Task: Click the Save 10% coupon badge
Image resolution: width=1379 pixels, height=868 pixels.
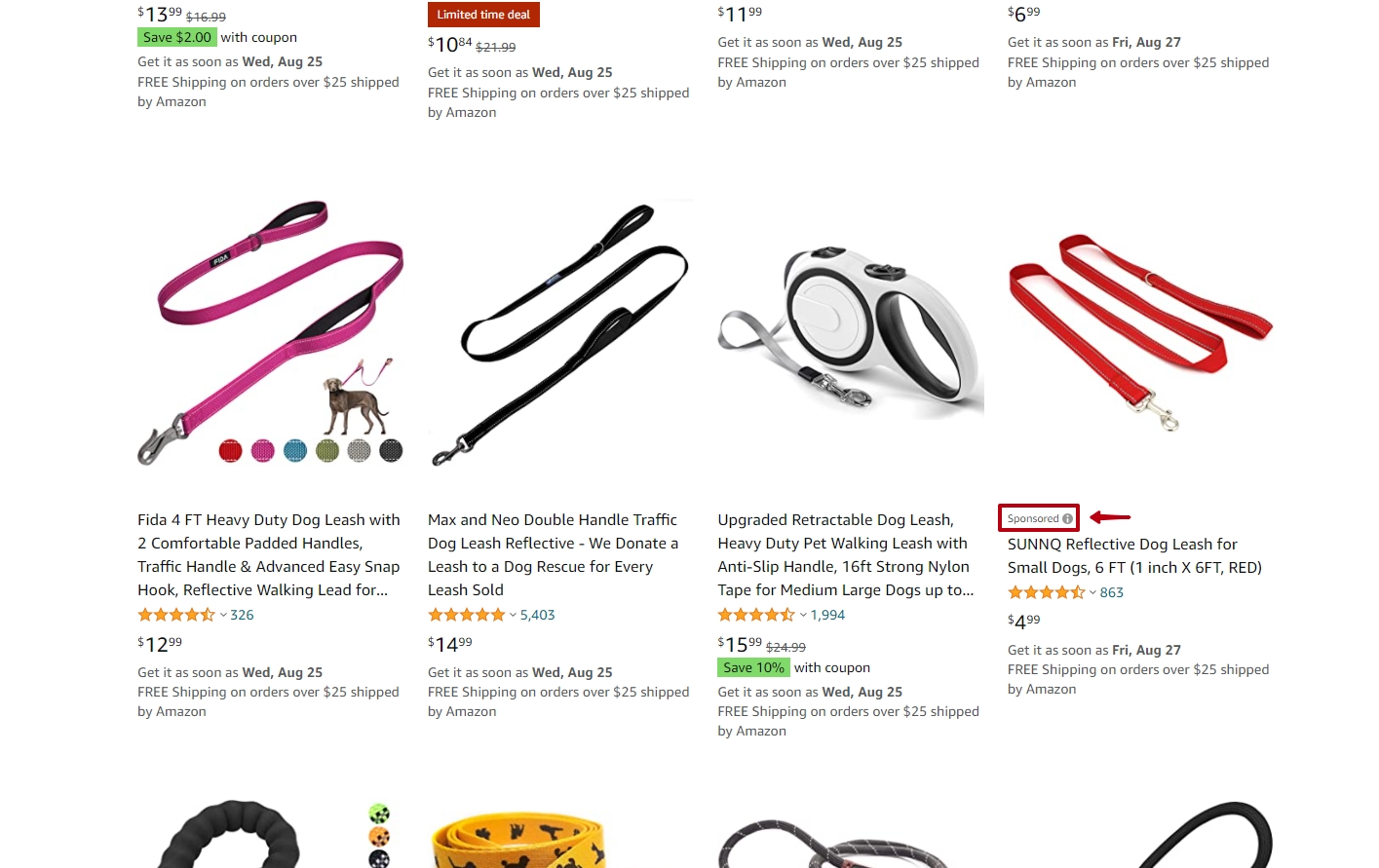Action: click(754, 668)
